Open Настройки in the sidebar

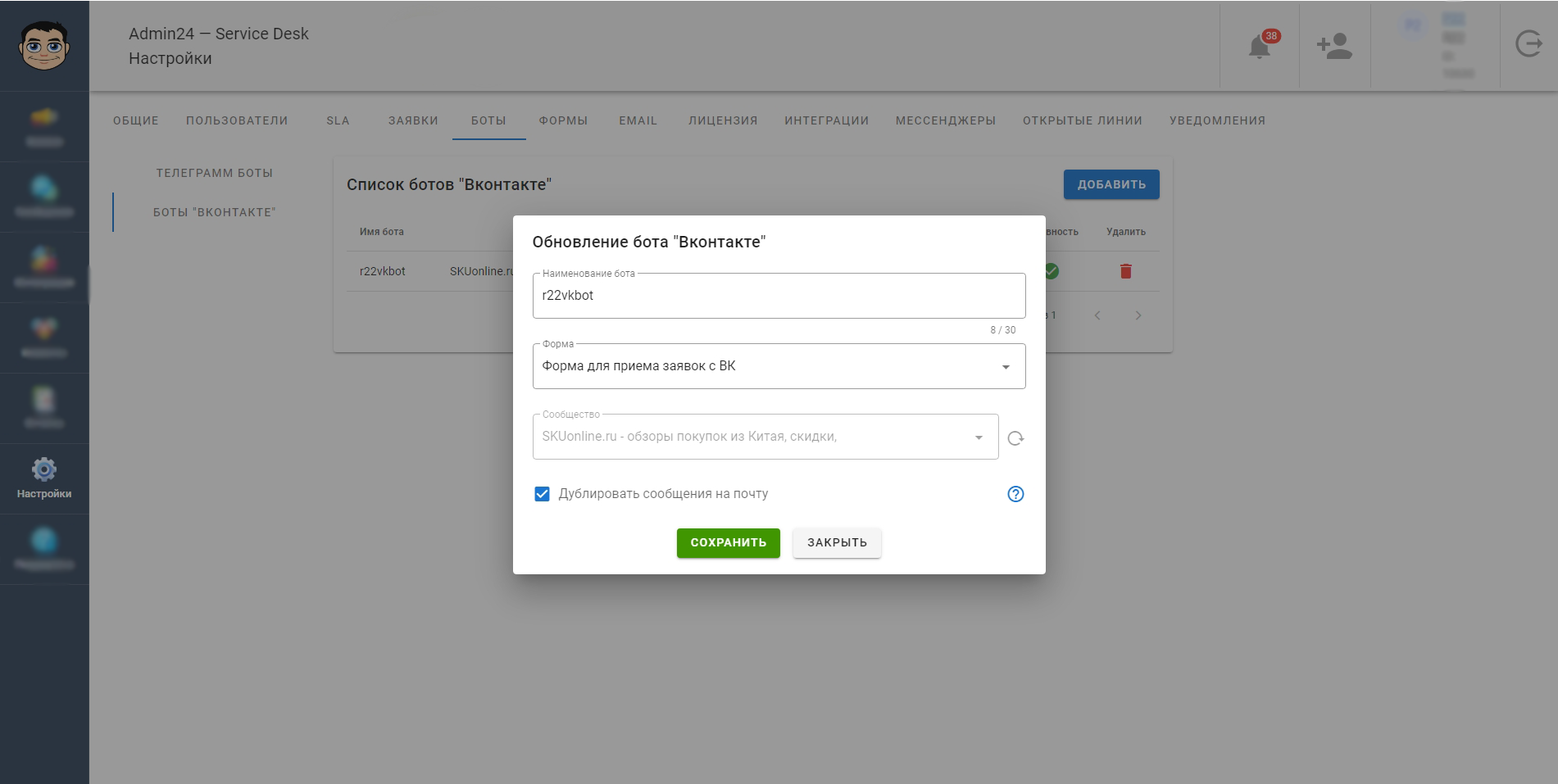point(44,478)
